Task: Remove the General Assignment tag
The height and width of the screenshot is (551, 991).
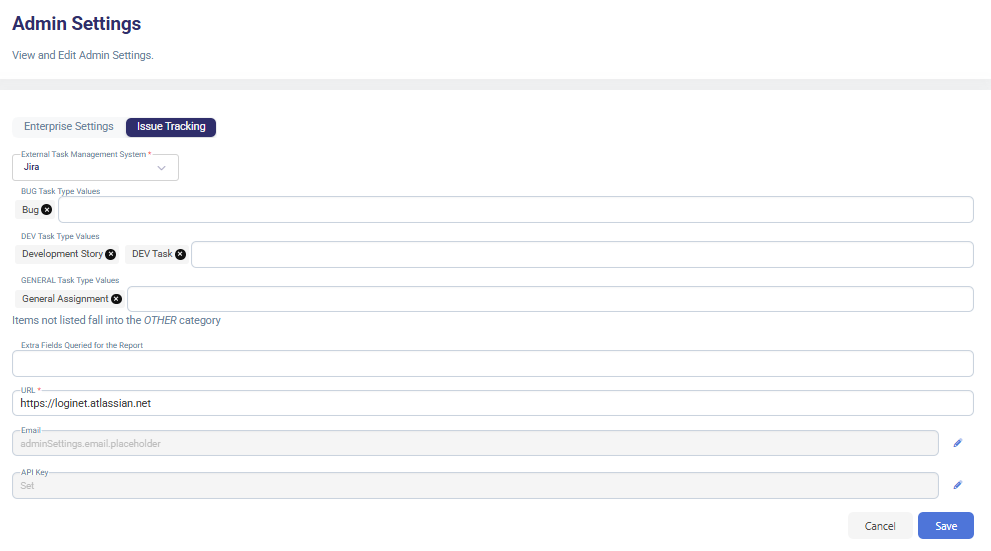Action: click(117, 299)
